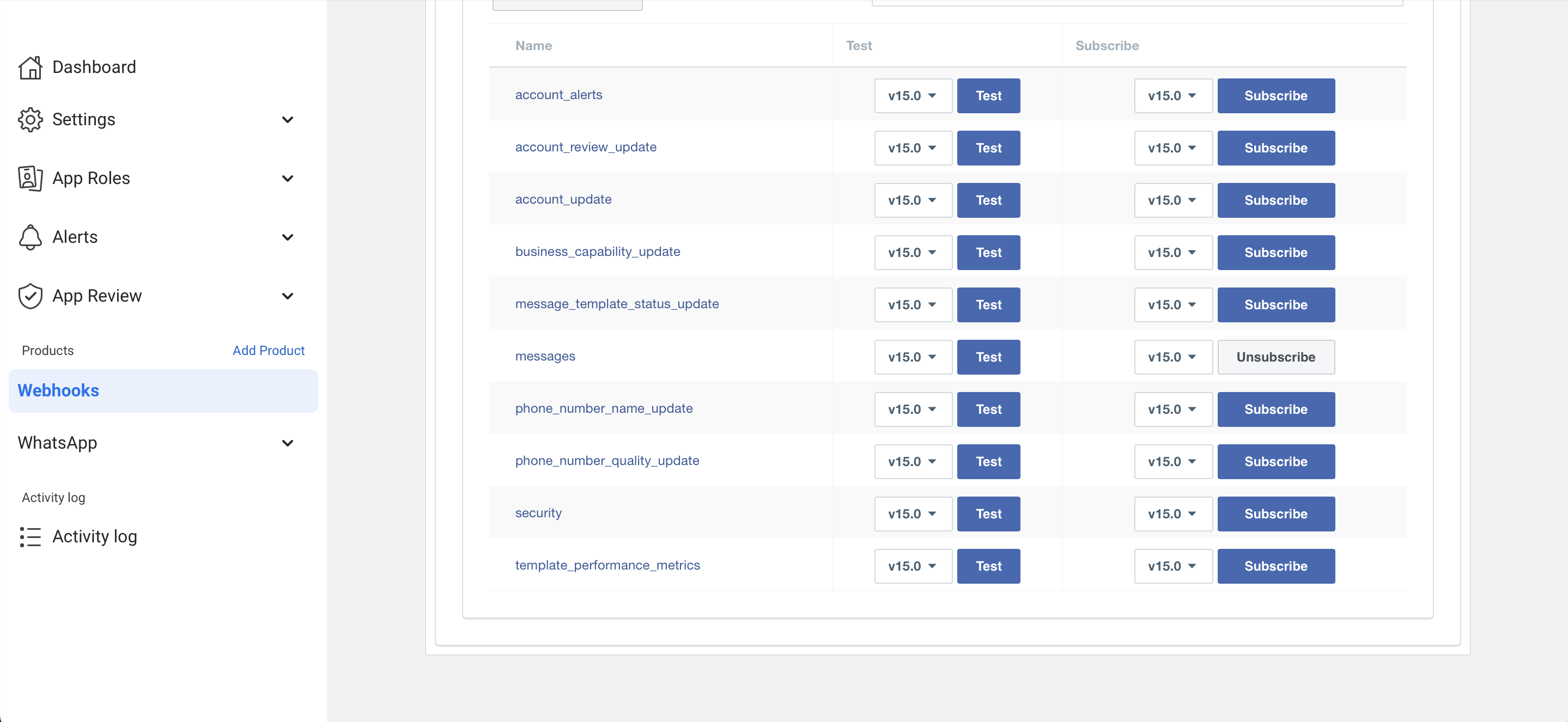Unsubscribe from the messages field

tap(1275, 357)
